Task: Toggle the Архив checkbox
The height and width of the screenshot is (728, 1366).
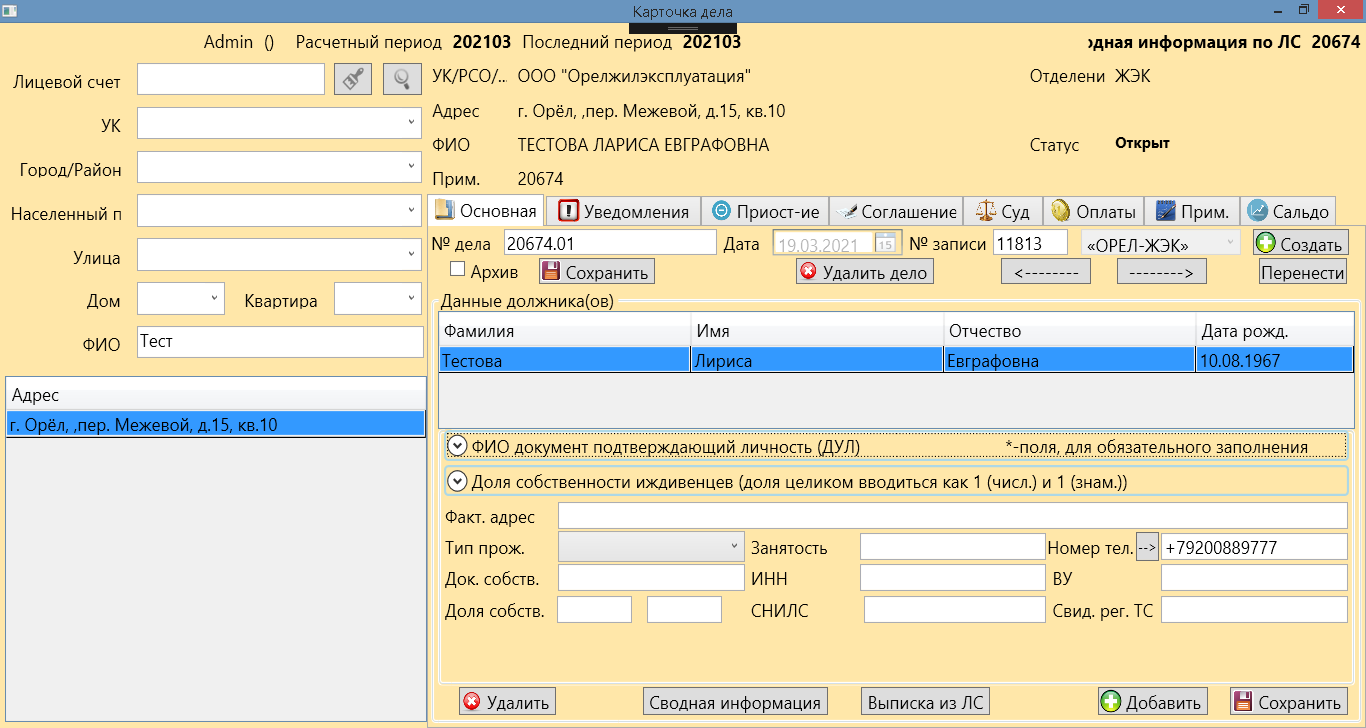Action: [458, 269]
